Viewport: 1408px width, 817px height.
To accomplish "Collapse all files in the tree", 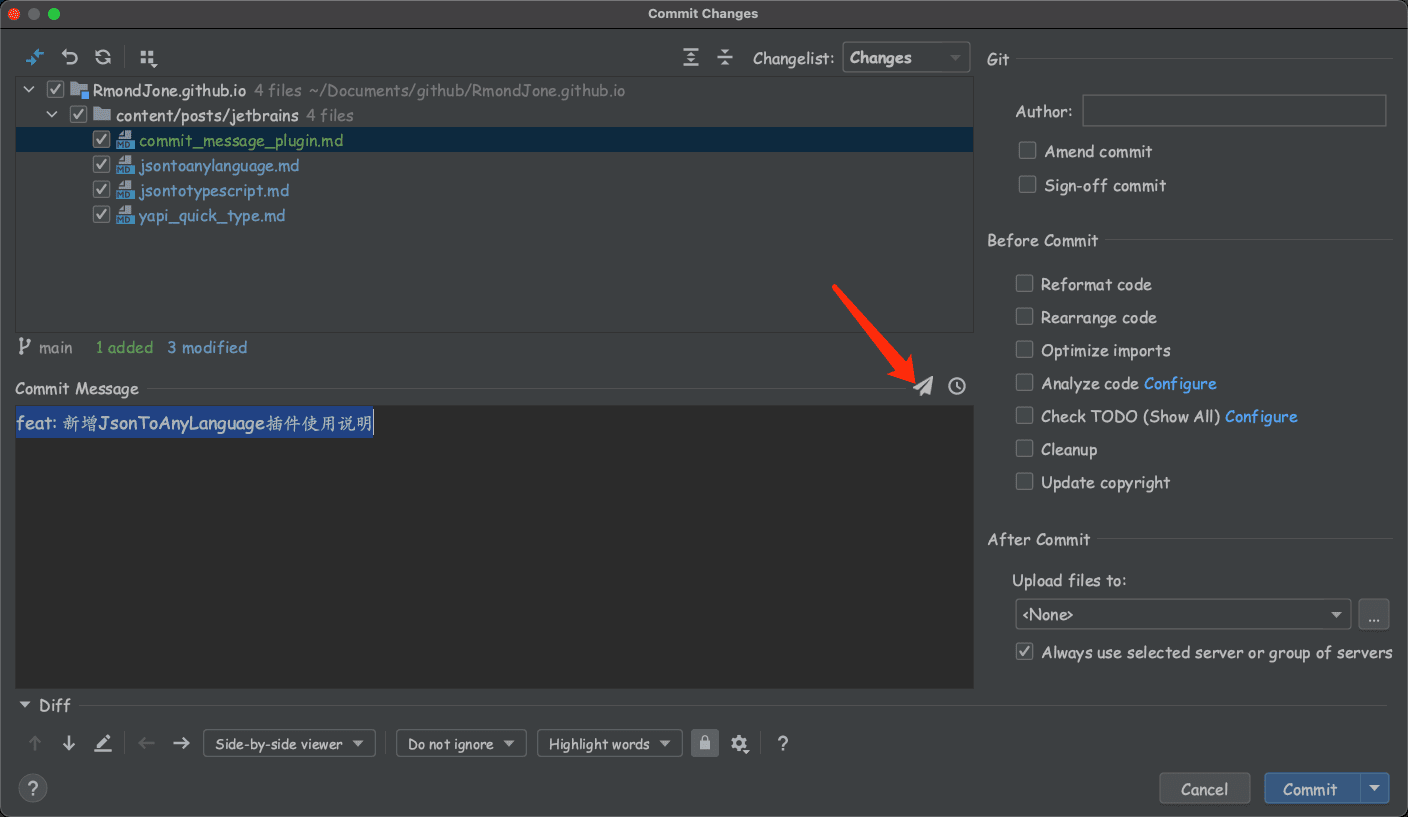I will point(725,57).
